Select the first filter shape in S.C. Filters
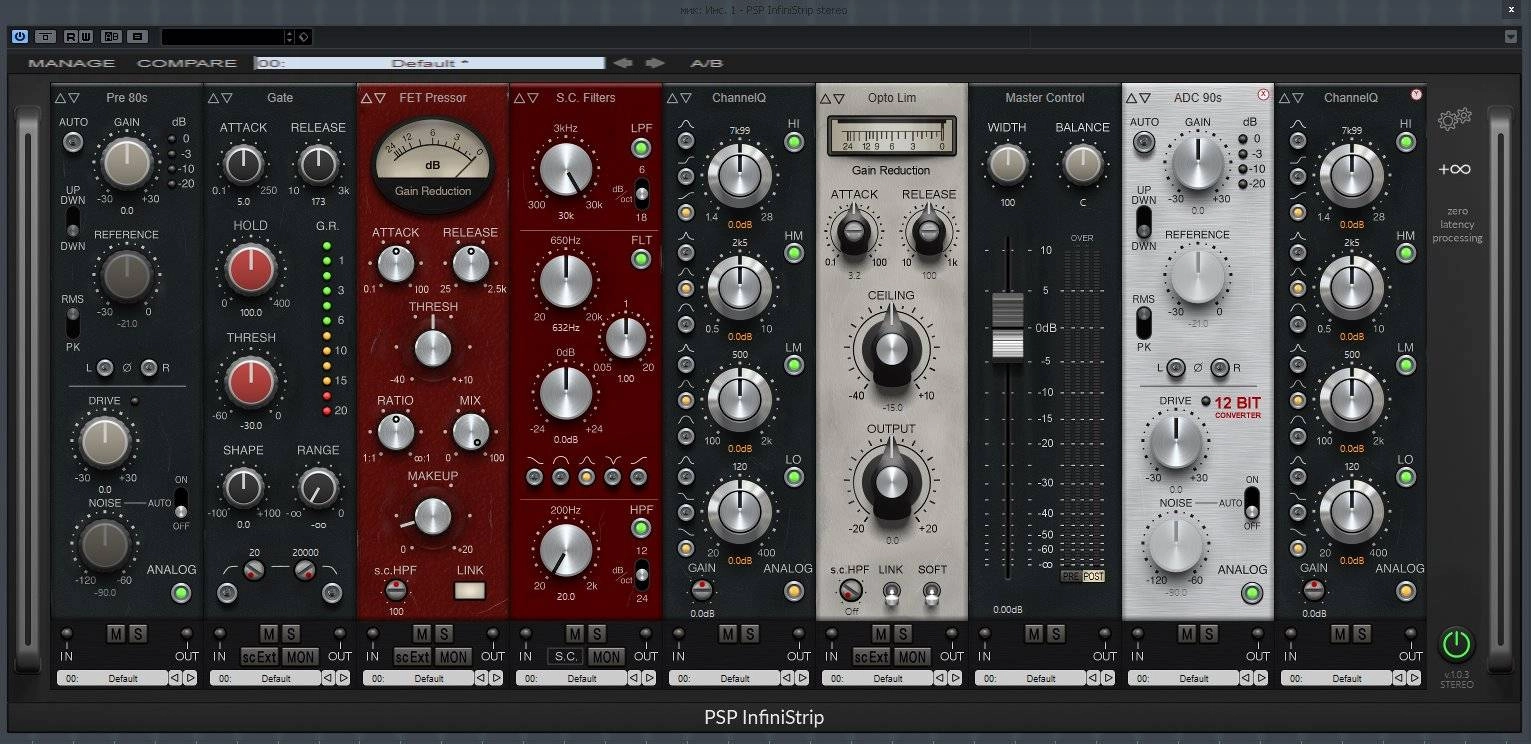Viewport: 1531px width, 744px height. (x=534, y=477)
